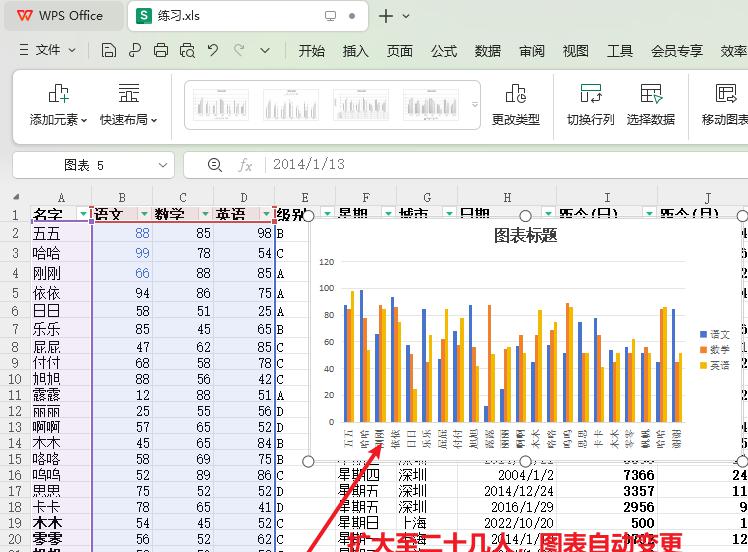Open the name box dropdown showing 图表 5
The height and width of the screenshot is (552, 748).
coord(163,165)
